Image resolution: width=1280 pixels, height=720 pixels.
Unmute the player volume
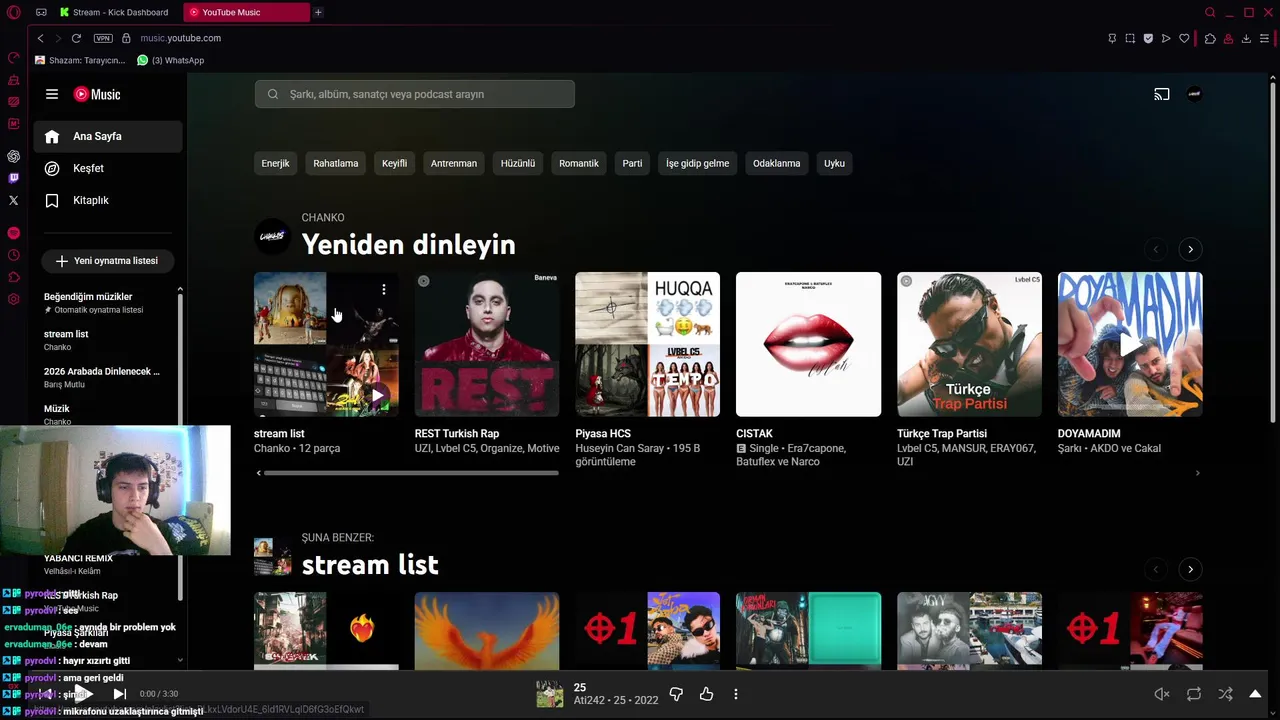1162,694
